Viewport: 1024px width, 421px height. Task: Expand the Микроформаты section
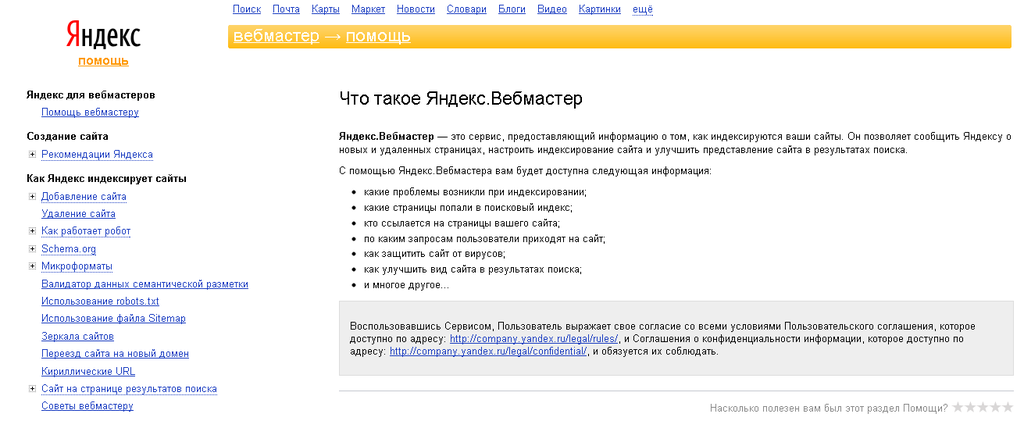(x=32, y=266)
